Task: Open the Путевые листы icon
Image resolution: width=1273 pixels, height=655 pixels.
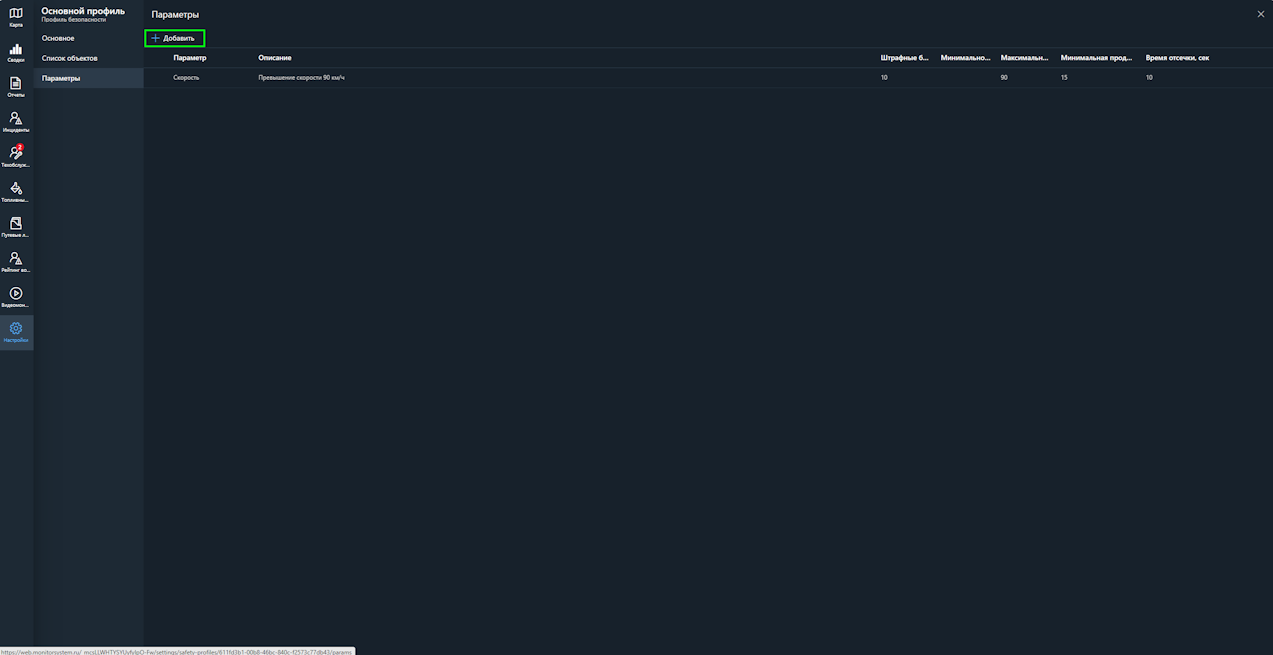Action: click(16, 226)
